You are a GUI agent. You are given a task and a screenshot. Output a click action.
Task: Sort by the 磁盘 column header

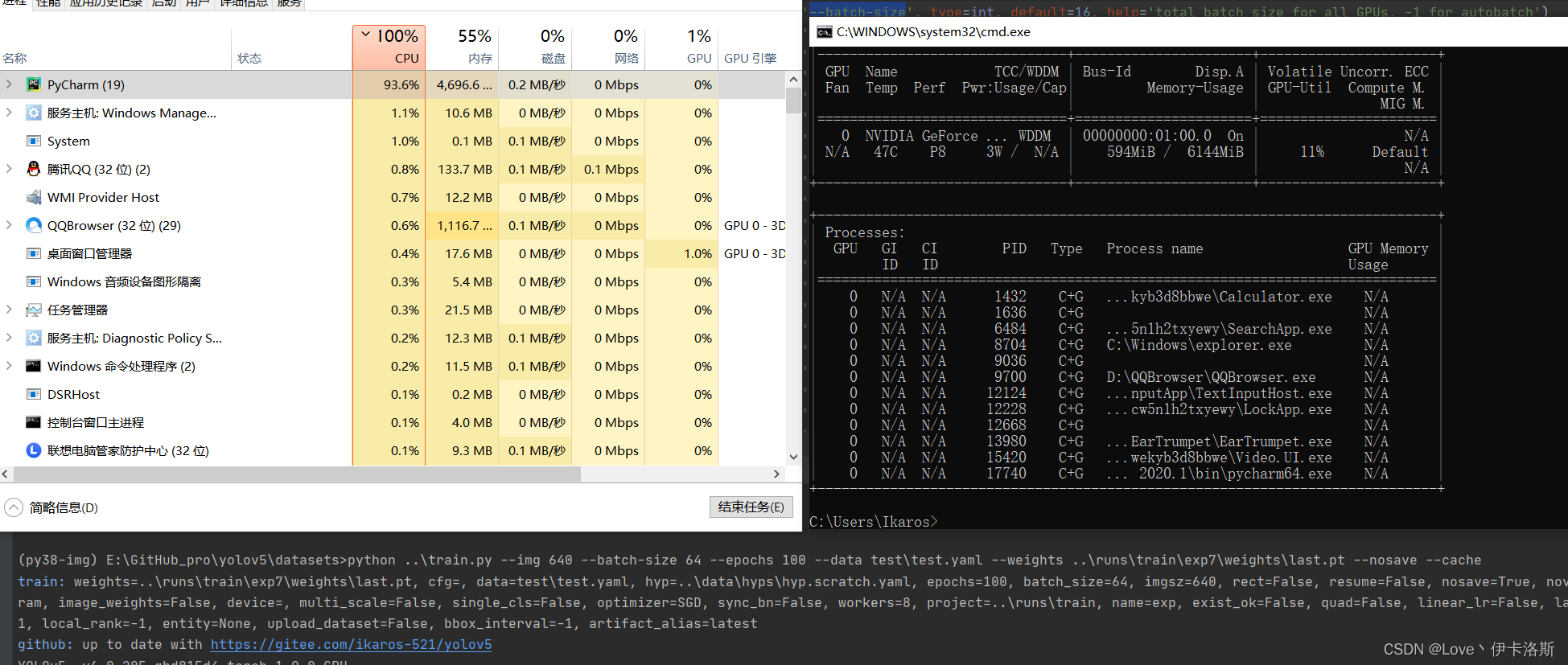(535, 47)
